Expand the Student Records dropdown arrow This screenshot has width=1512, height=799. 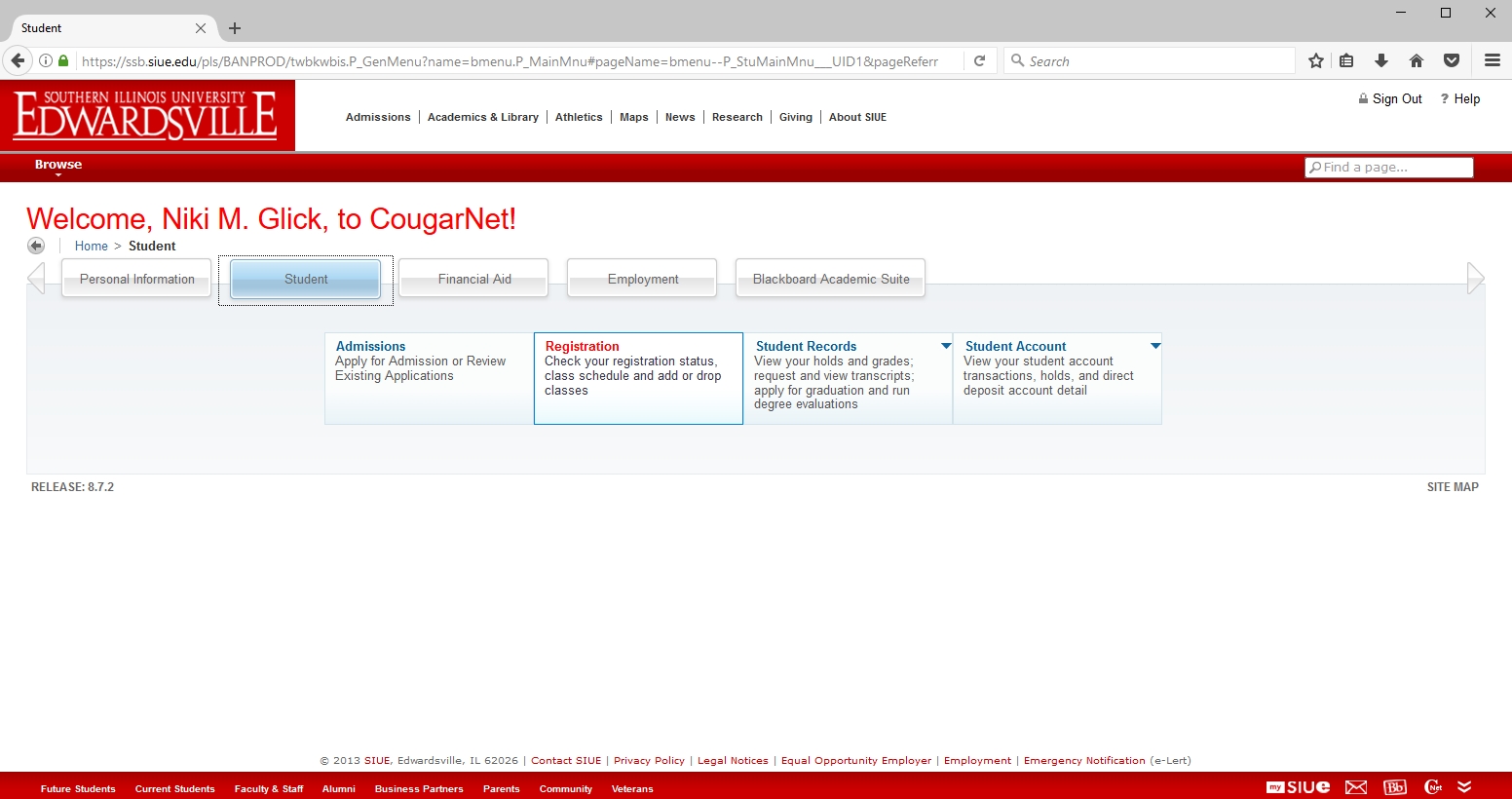coord(946,346)
